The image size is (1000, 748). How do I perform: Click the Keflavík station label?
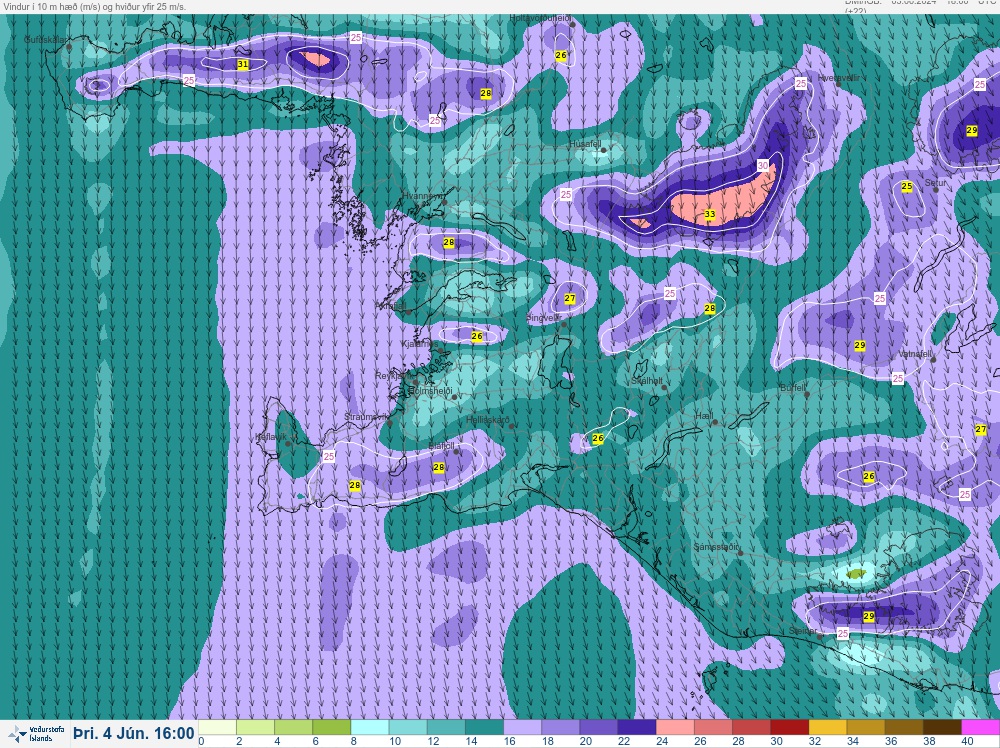[x=270, y=437]
